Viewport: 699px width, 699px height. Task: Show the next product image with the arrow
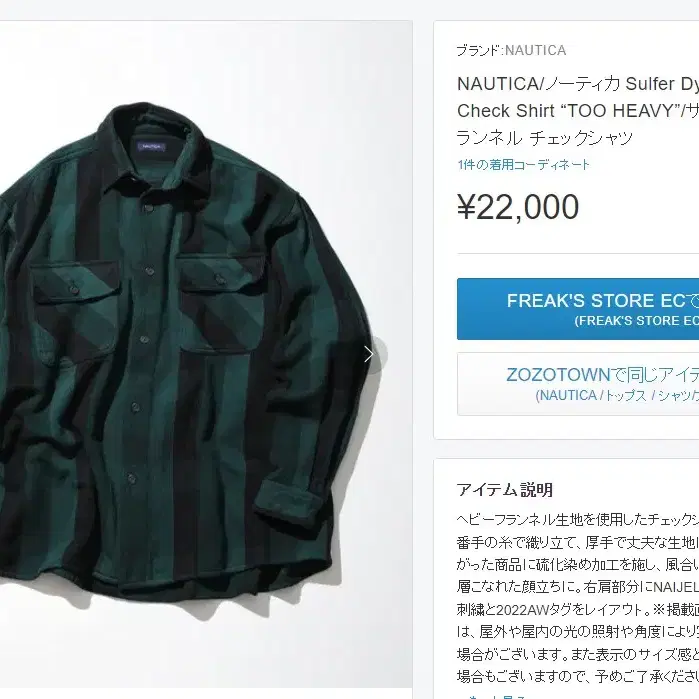[x=369, y=355]
